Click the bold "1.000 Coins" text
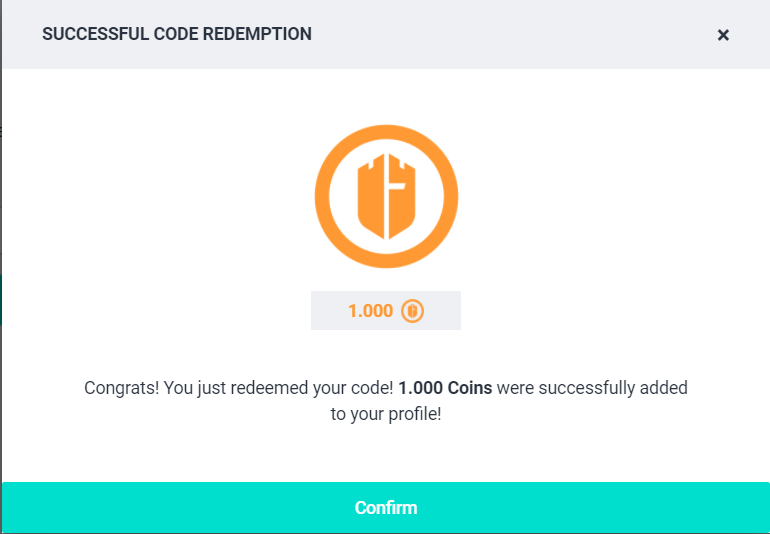 pyautogui.click(x=445, y=387)
